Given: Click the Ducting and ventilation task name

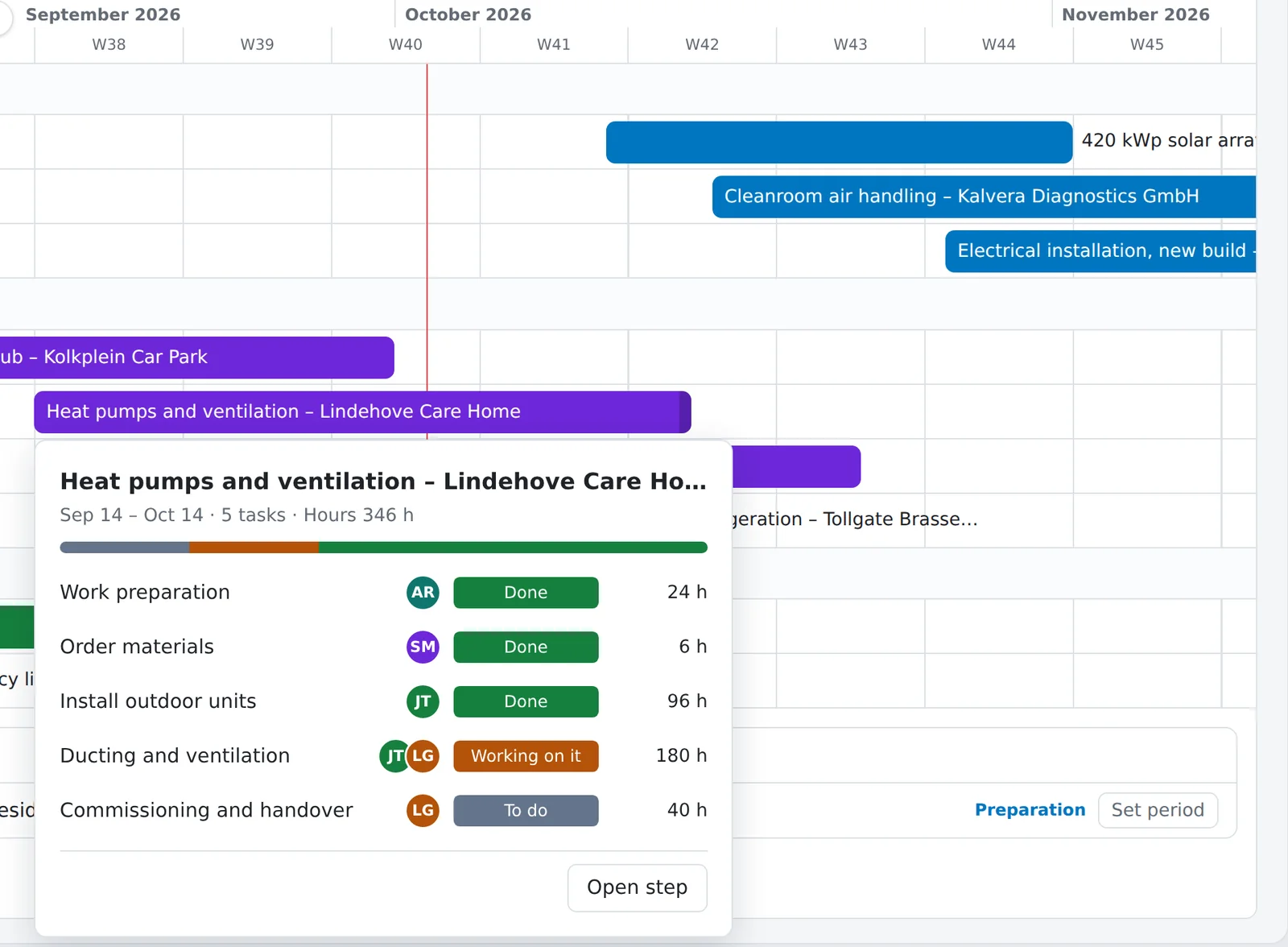Looking at the screenshot, I should [175, 756].
